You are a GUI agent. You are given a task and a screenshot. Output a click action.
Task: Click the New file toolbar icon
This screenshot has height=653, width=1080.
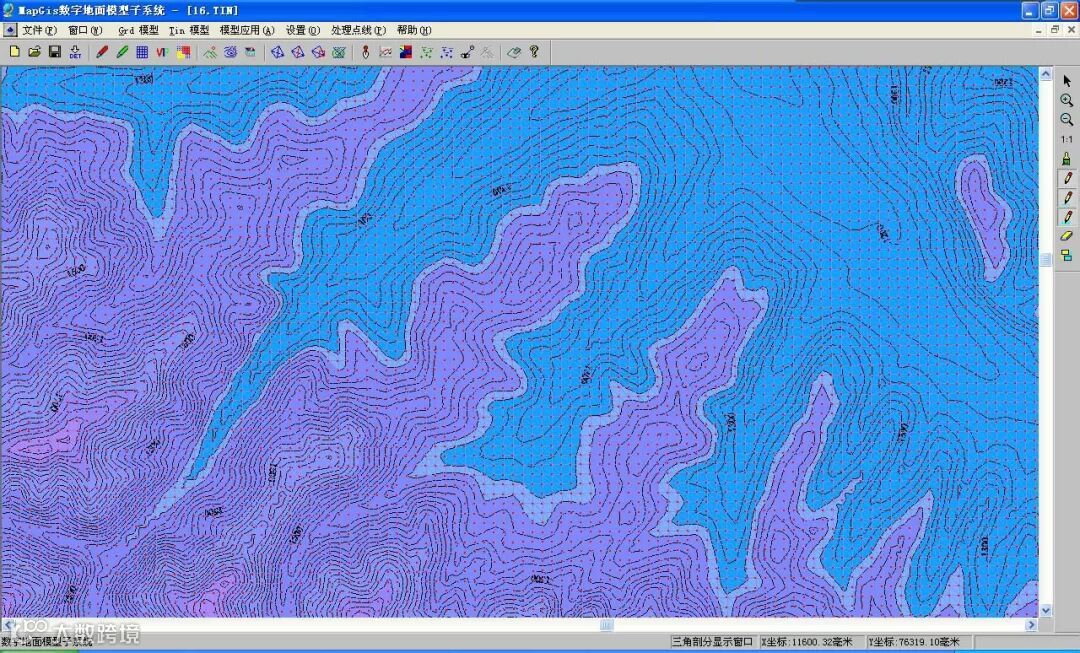pos(14,52)
